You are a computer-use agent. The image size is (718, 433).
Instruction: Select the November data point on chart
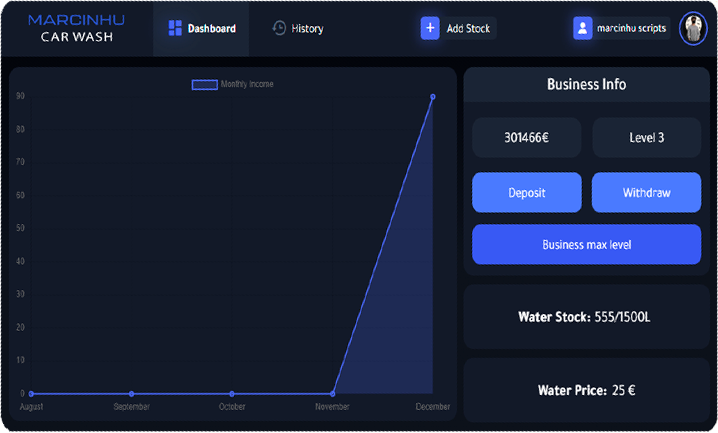click(x=332, y=394)
